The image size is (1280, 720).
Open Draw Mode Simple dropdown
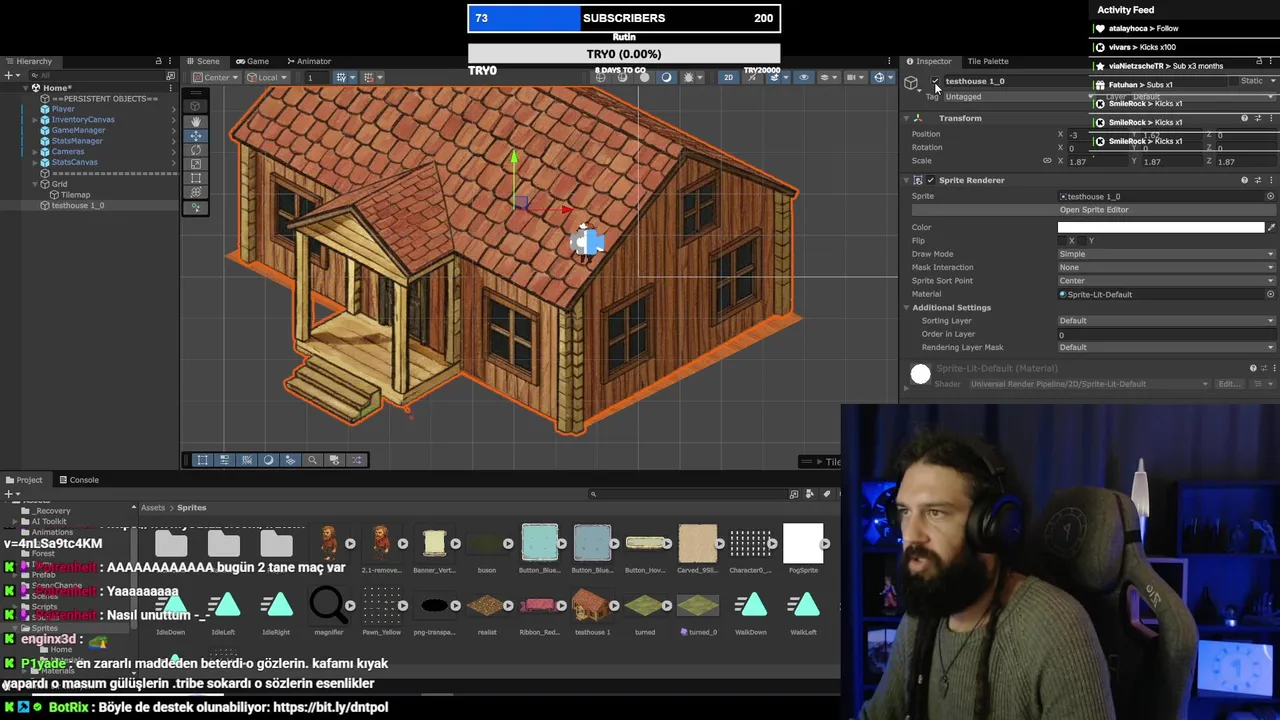click(1166, 254)
